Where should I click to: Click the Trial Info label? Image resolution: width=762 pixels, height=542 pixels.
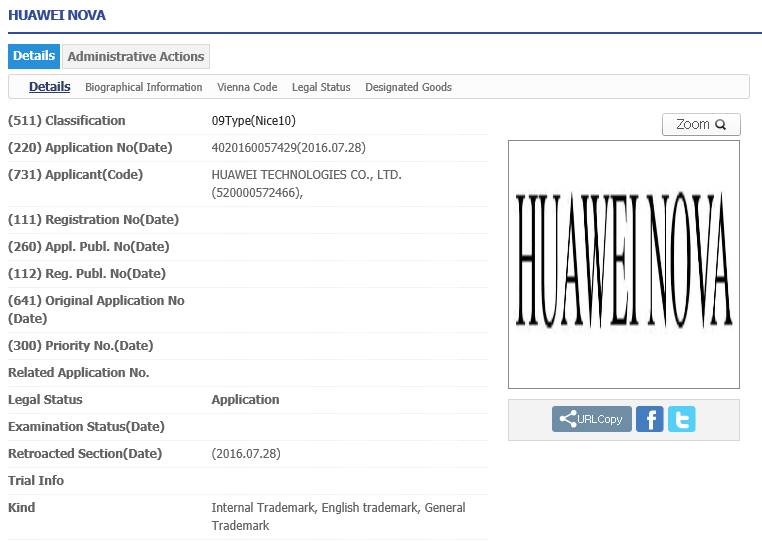coord(36,481)
